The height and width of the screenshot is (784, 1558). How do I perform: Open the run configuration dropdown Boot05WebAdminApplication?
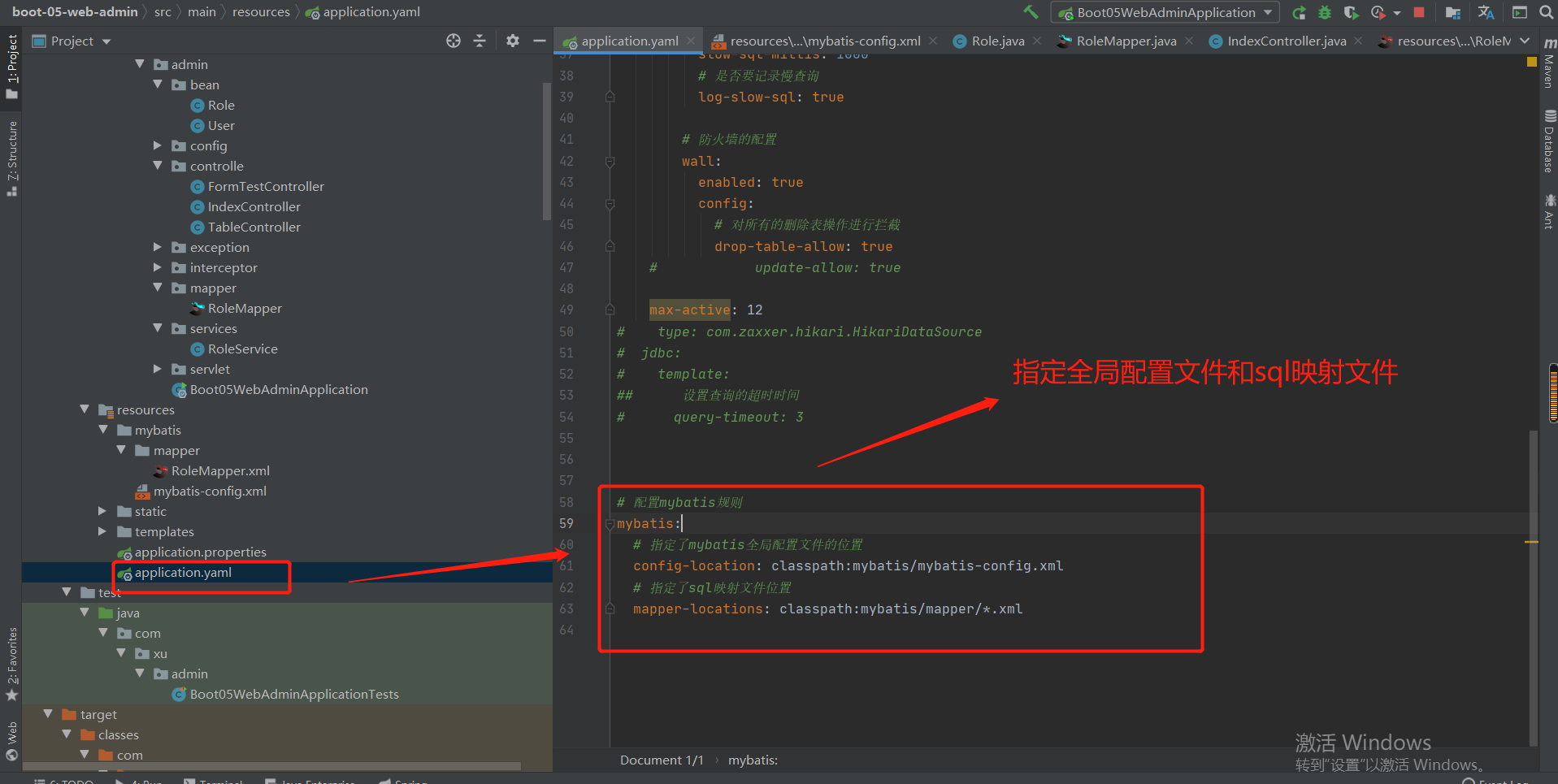click(x=1165, y=12)
